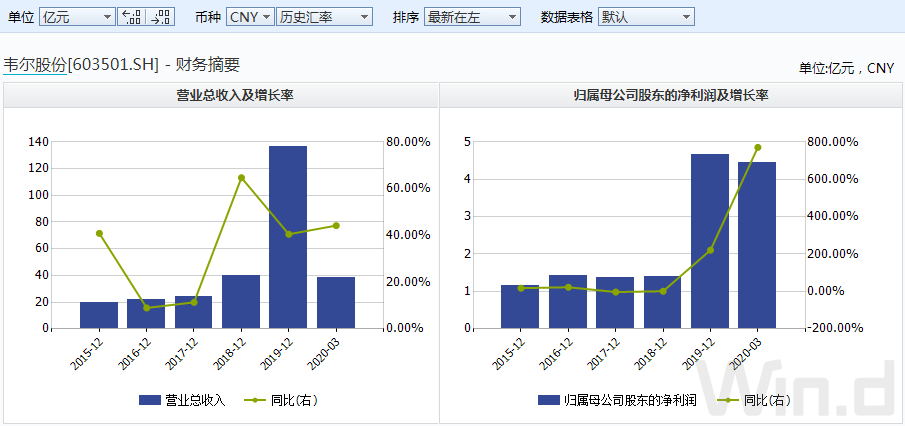
Task: Click the 2018-12 net profit bar
Action: point(663,302)
